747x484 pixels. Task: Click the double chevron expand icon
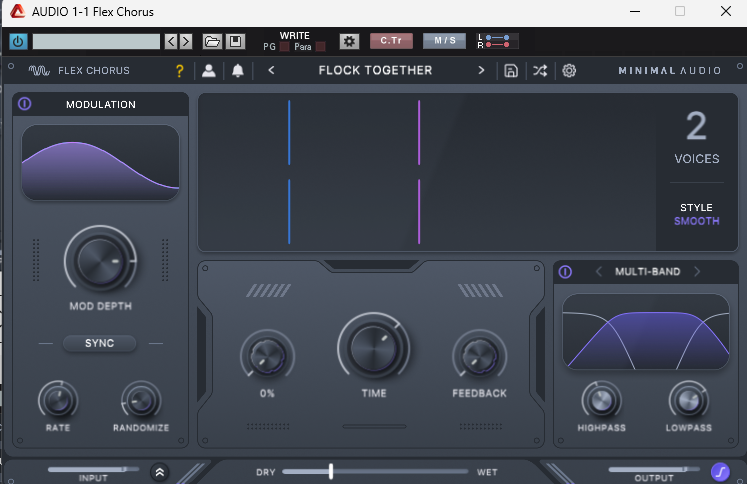pos(160,472)
